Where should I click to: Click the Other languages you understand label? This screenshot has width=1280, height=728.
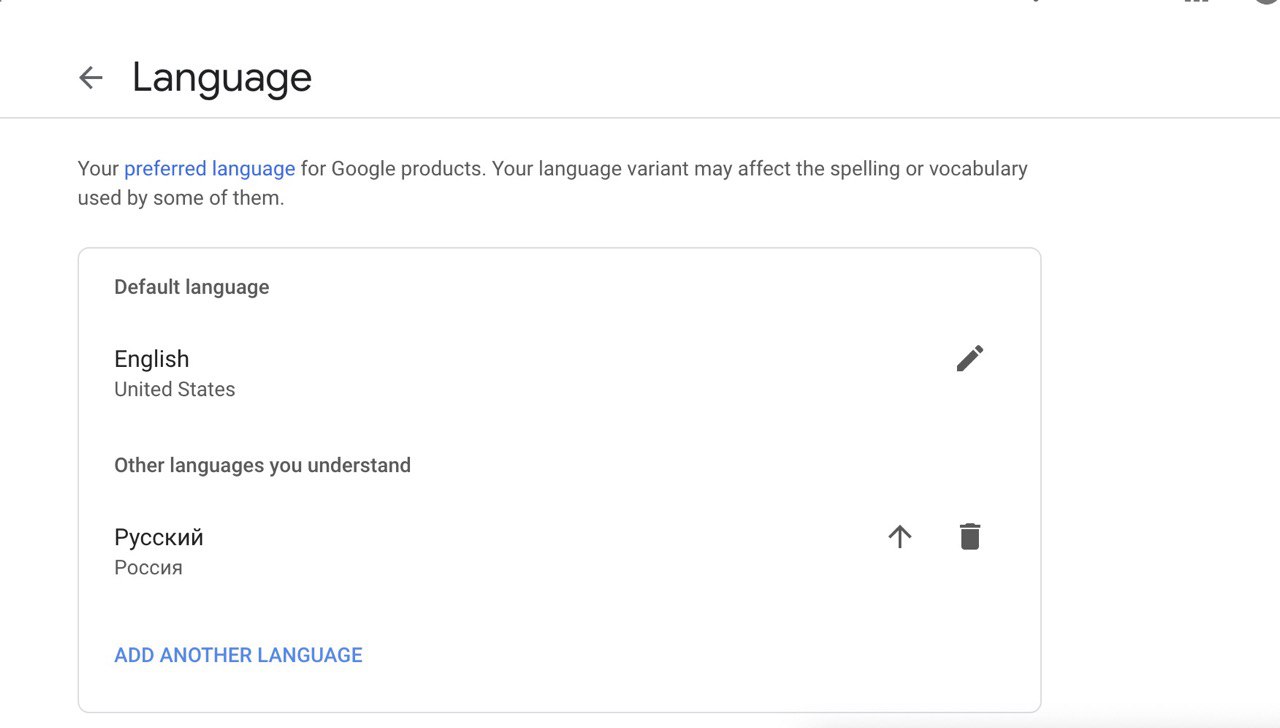point(262,466)
